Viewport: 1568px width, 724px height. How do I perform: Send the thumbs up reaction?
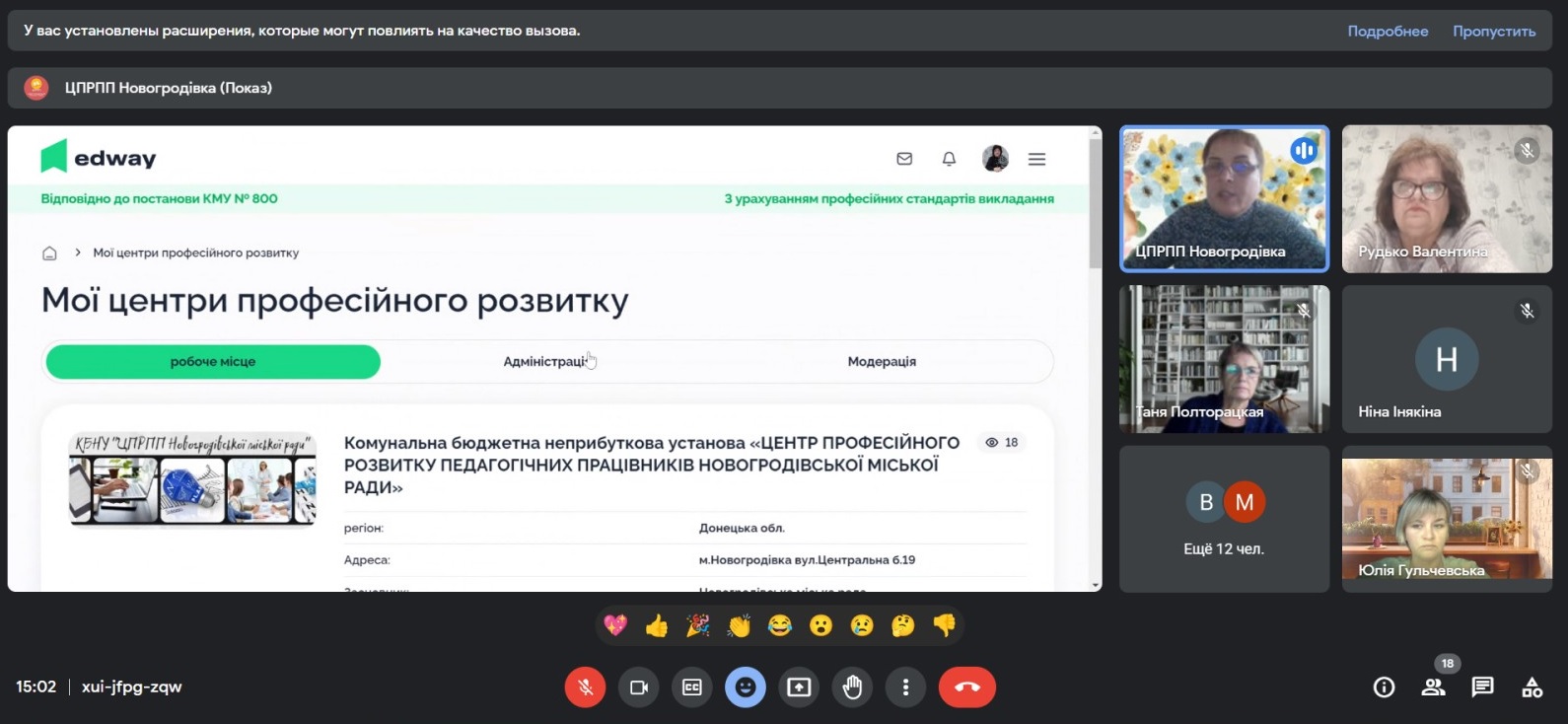(657, 625)
